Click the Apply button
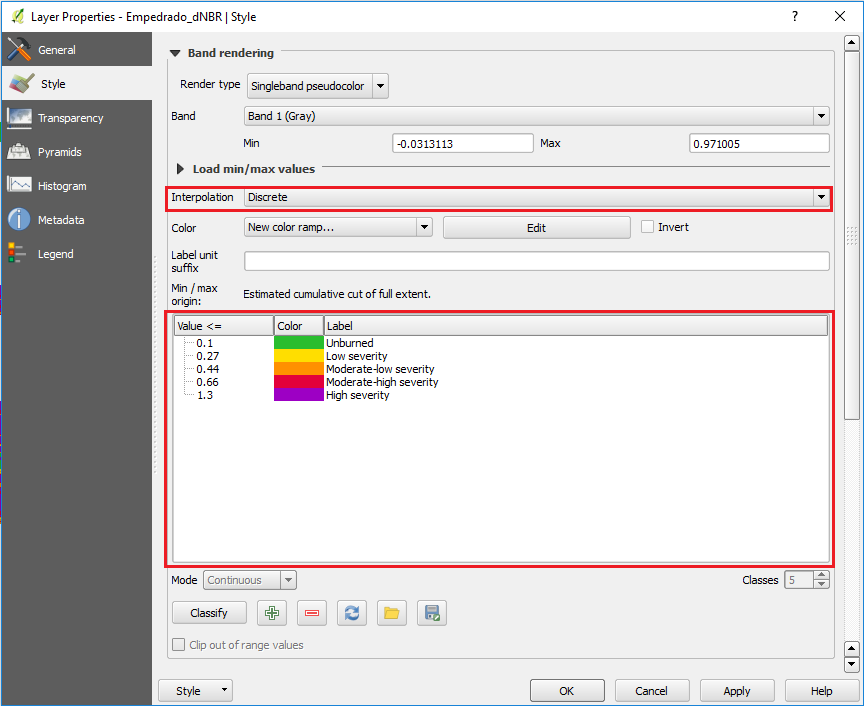The width and height of the screenshot is (864, 706). [x=737, y=691]
